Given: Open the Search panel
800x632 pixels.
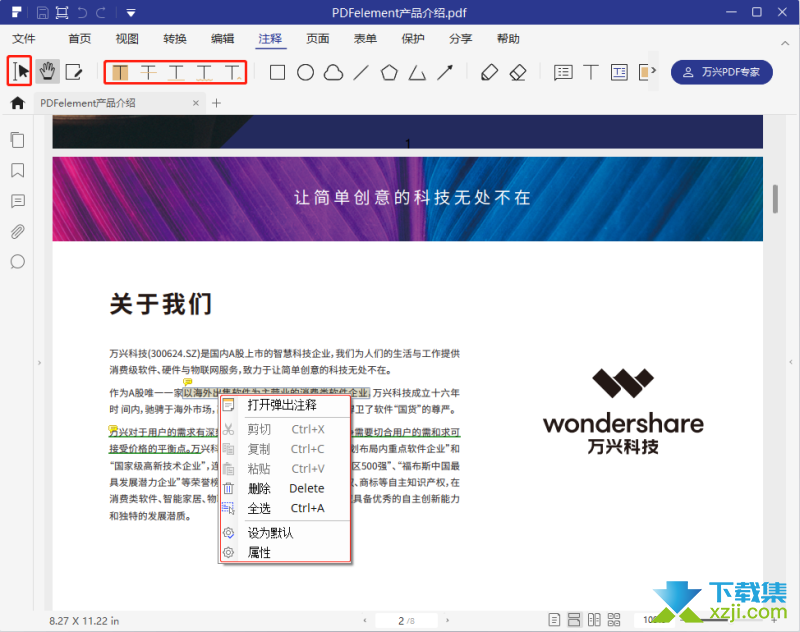Looking at the screenshot, I should point(17,262).
